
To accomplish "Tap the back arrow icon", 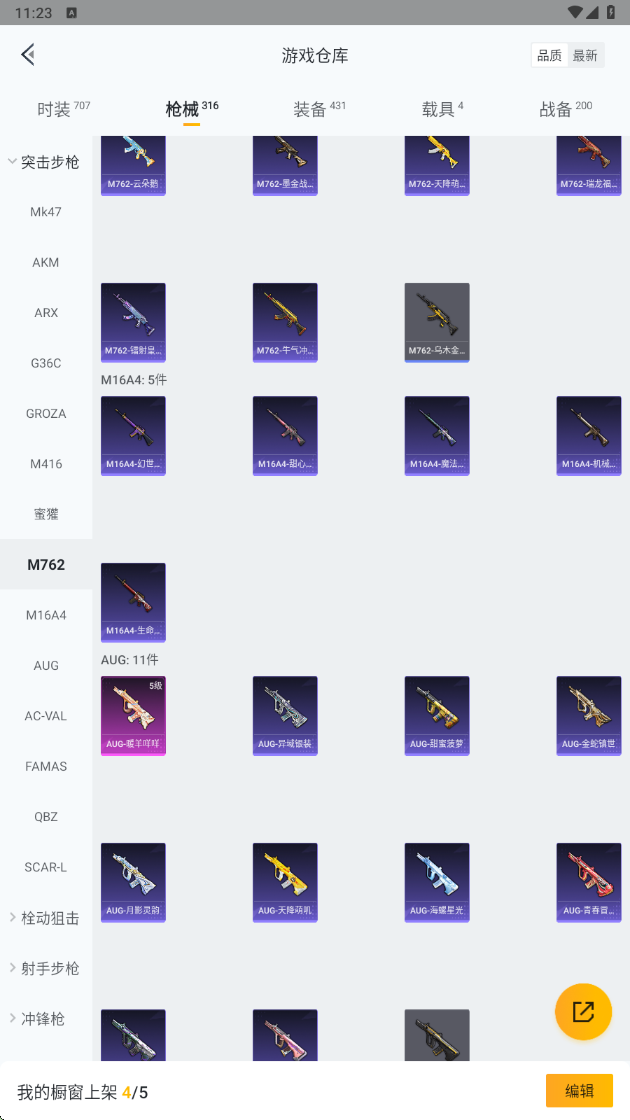I will click(x=28, y=55).
